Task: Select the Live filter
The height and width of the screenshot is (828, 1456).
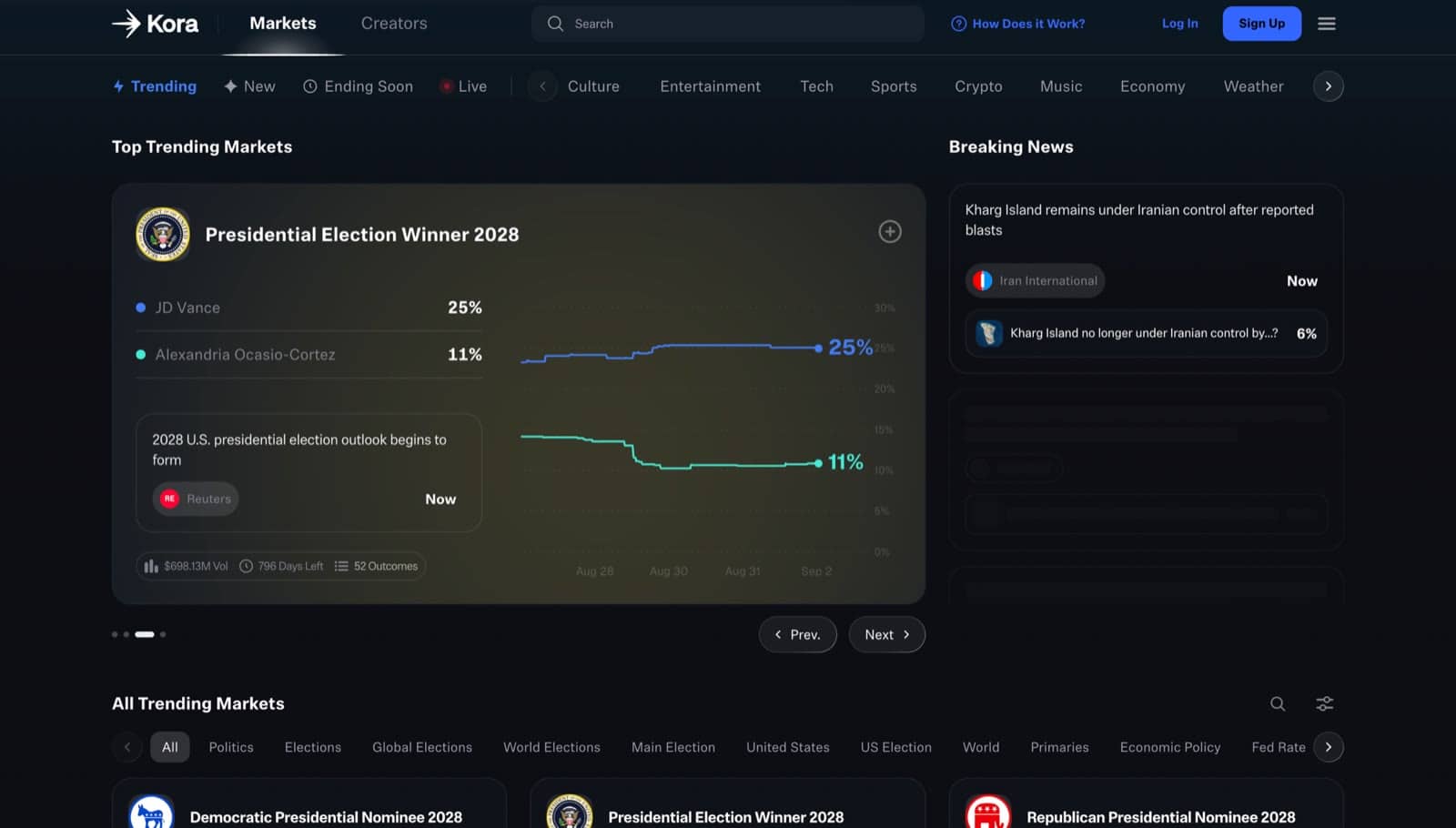Action: click(x=463, y=86)
